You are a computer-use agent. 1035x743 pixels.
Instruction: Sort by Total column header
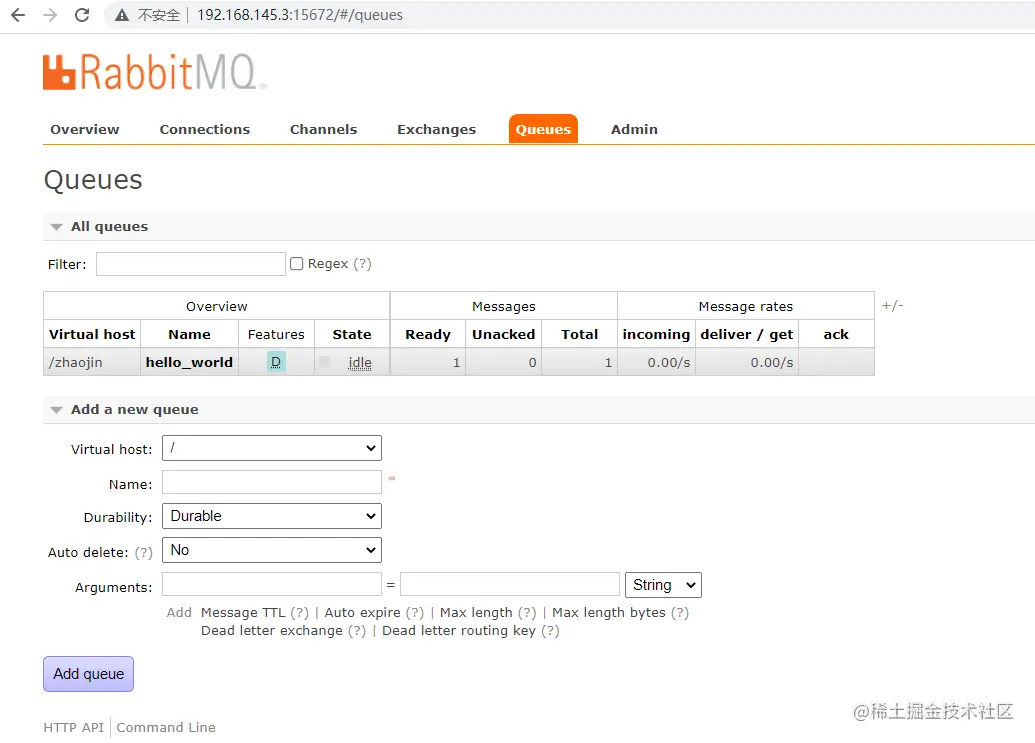[x=580, y=335]
